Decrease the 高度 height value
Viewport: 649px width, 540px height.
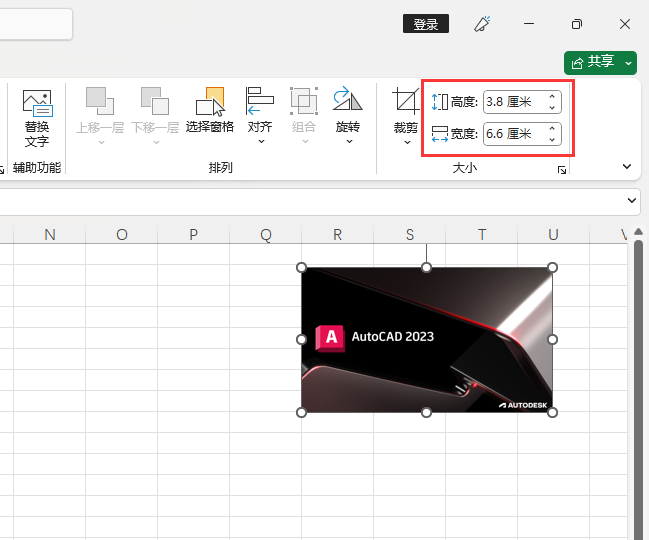[x=552, y=108]
